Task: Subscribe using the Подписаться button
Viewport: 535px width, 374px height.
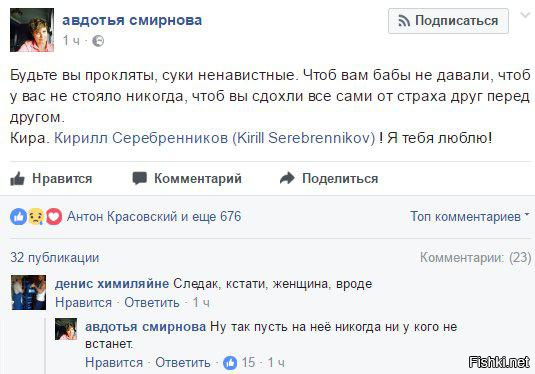Action: 448,21
